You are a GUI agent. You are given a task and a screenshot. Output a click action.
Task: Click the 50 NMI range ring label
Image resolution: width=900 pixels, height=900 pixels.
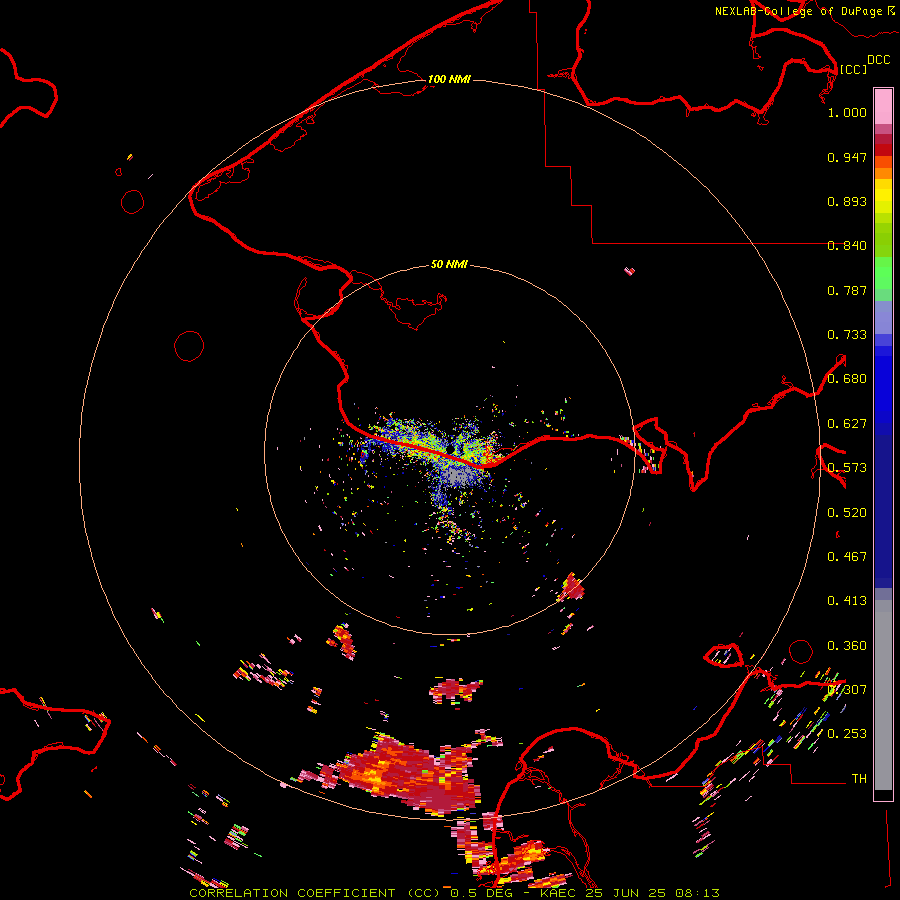click(x=449, y=264)
